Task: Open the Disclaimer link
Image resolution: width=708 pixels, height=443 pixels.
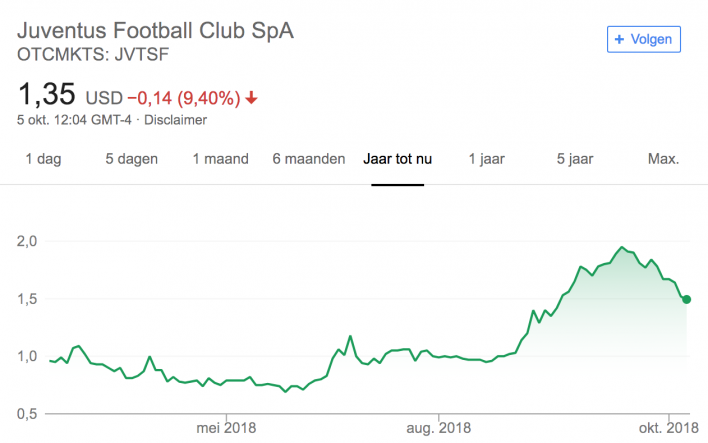Action: tap(176, 120)
